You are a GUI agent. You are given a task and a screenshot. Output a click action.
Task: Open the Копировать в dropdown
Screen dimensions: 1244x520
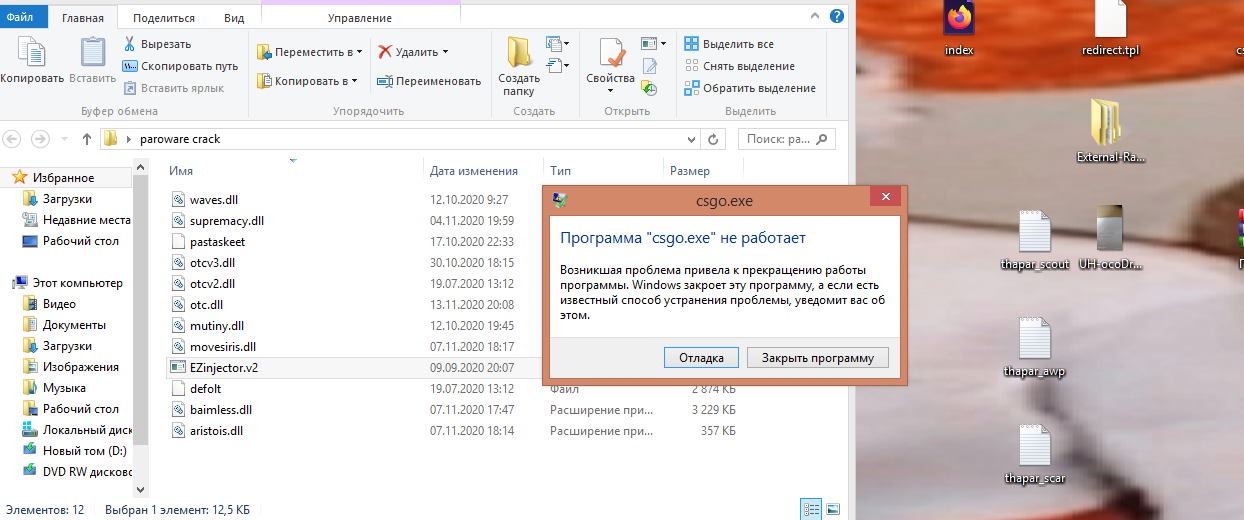307,81
